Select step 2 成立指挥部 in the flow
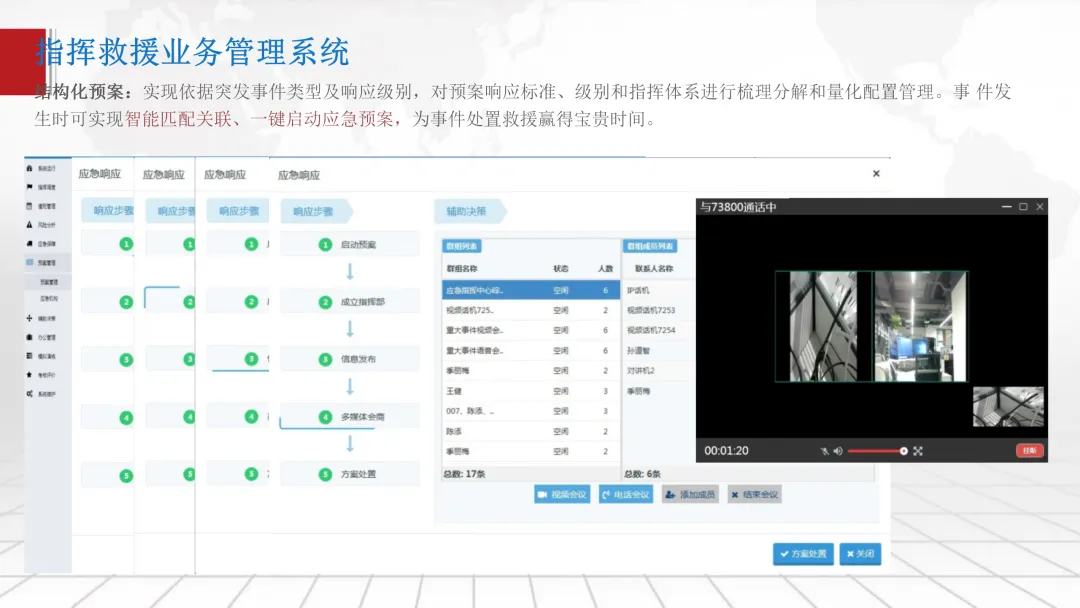1080x608 pixels. tap(350, 302)
